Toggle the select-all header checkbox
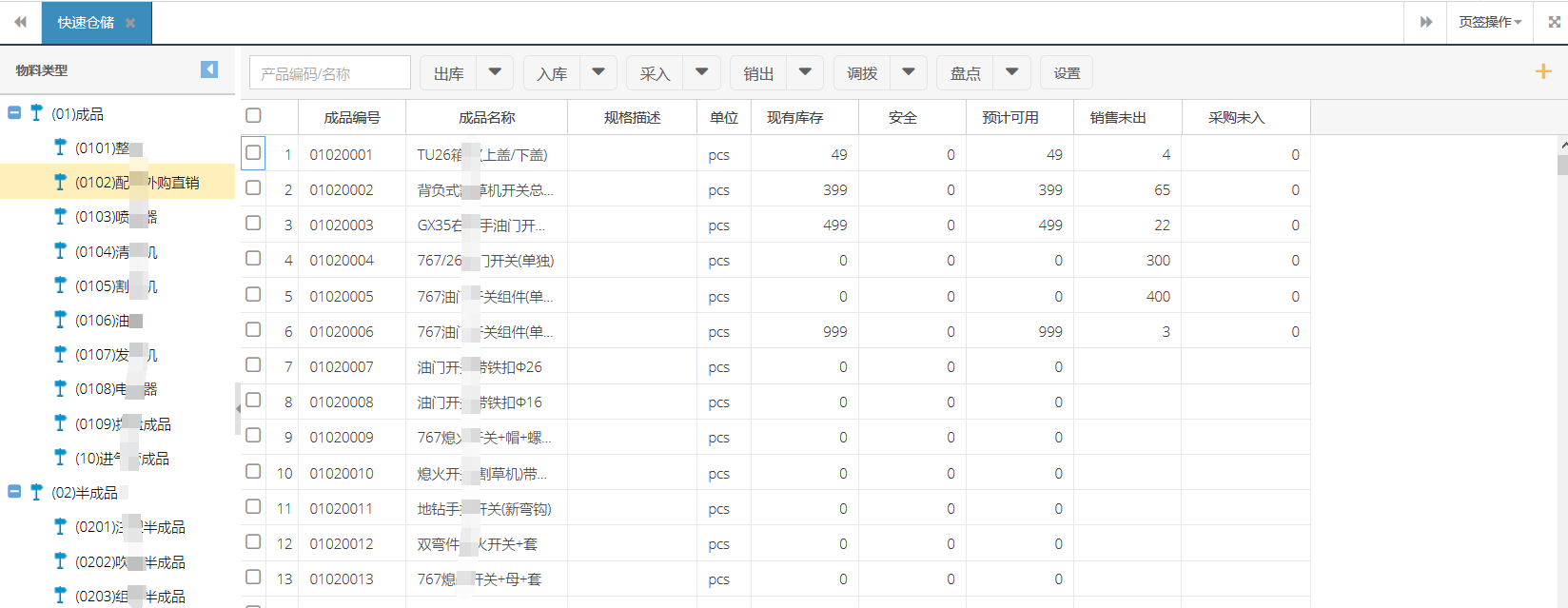This screenshot has height=608, width=1568. pos(253,115)
